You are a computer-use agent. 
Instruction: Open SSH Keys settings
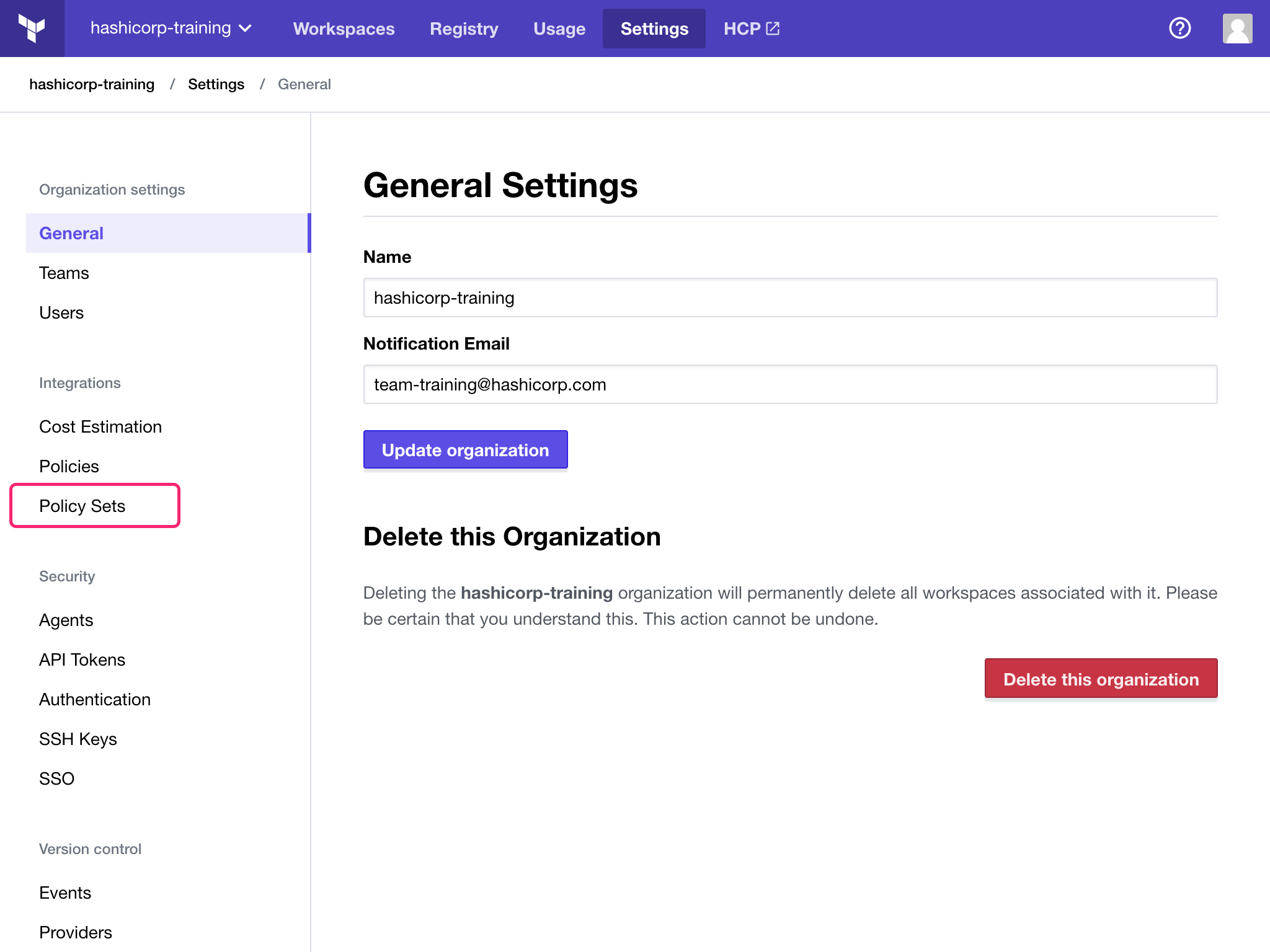click(78, 739)
